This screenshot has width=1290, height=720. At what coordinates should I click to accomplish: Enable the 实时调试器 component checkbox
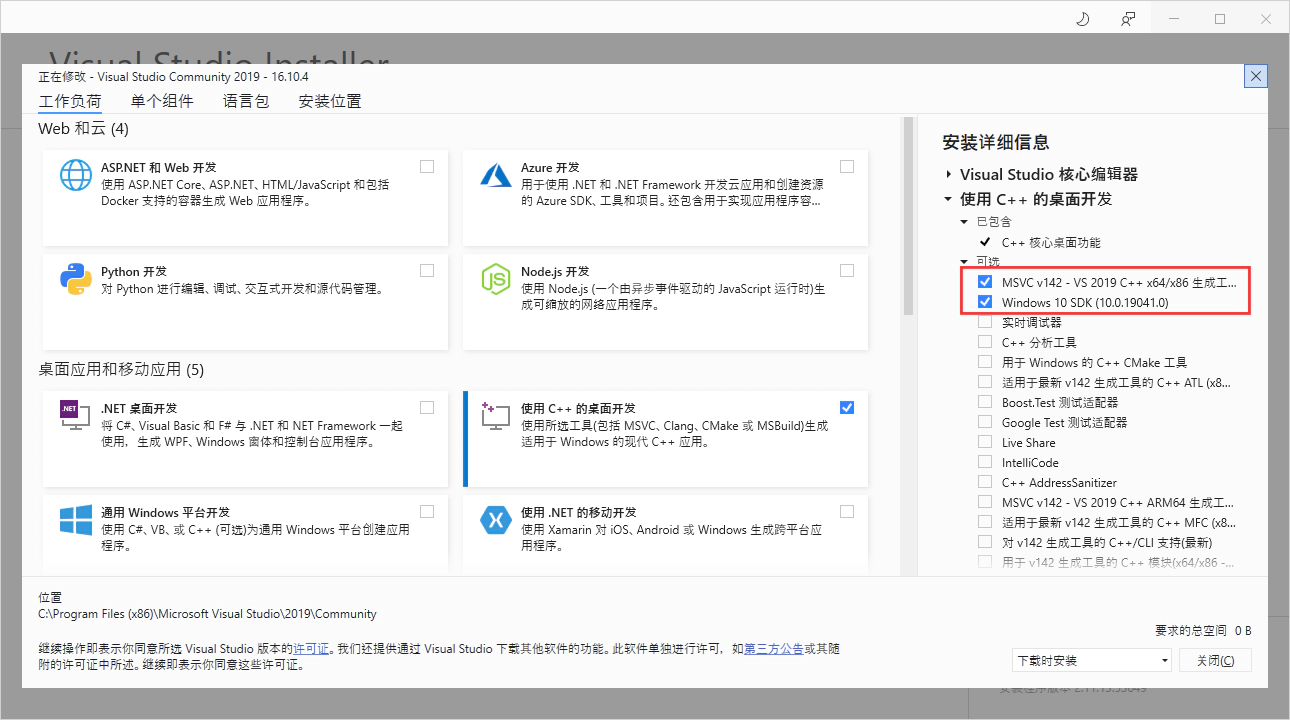pos(985,322)
